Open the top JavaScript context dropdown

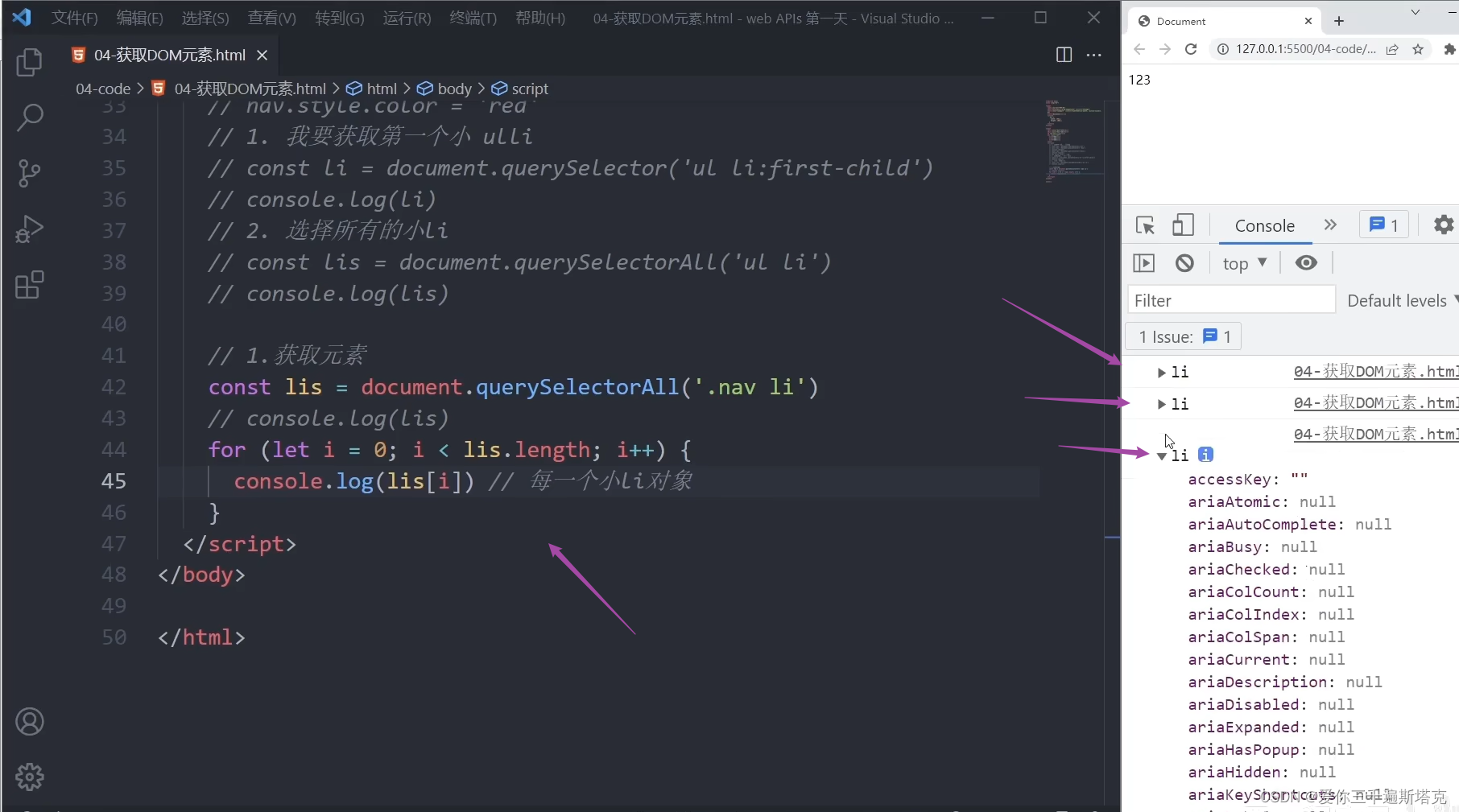point(1245,263)
